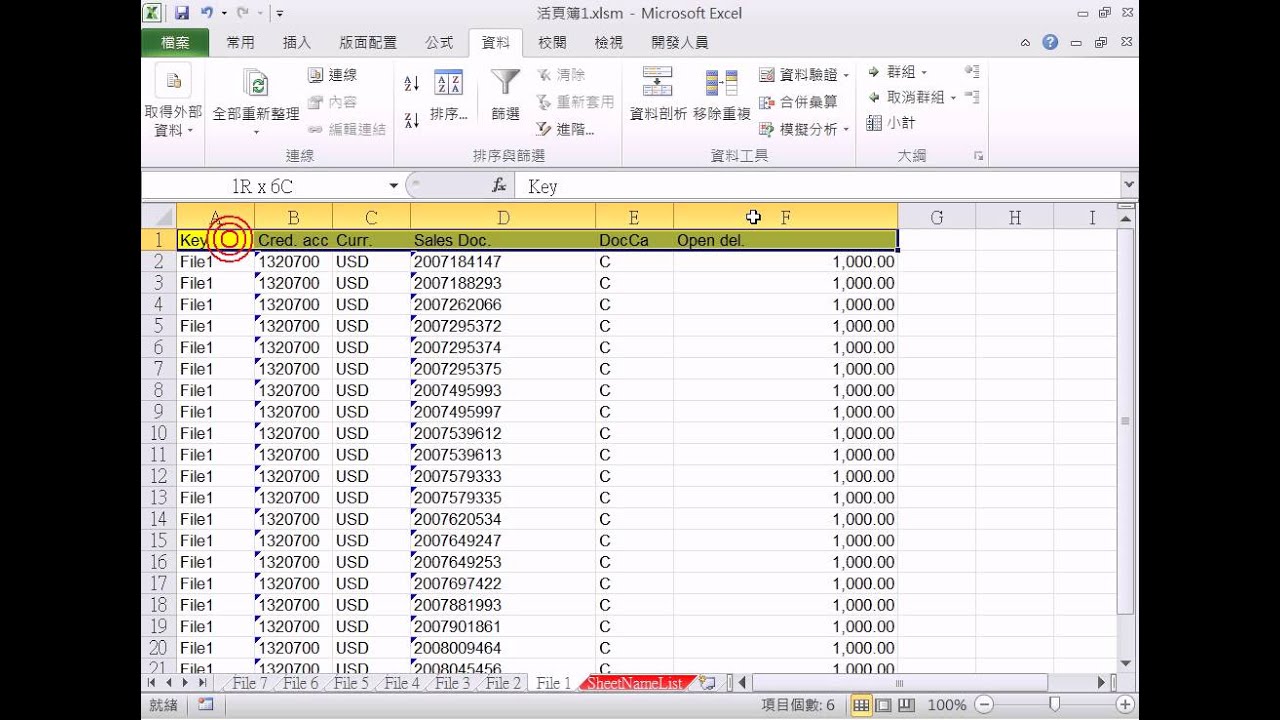
Task: Click the Select All corner button
Action: click(159, 217)
